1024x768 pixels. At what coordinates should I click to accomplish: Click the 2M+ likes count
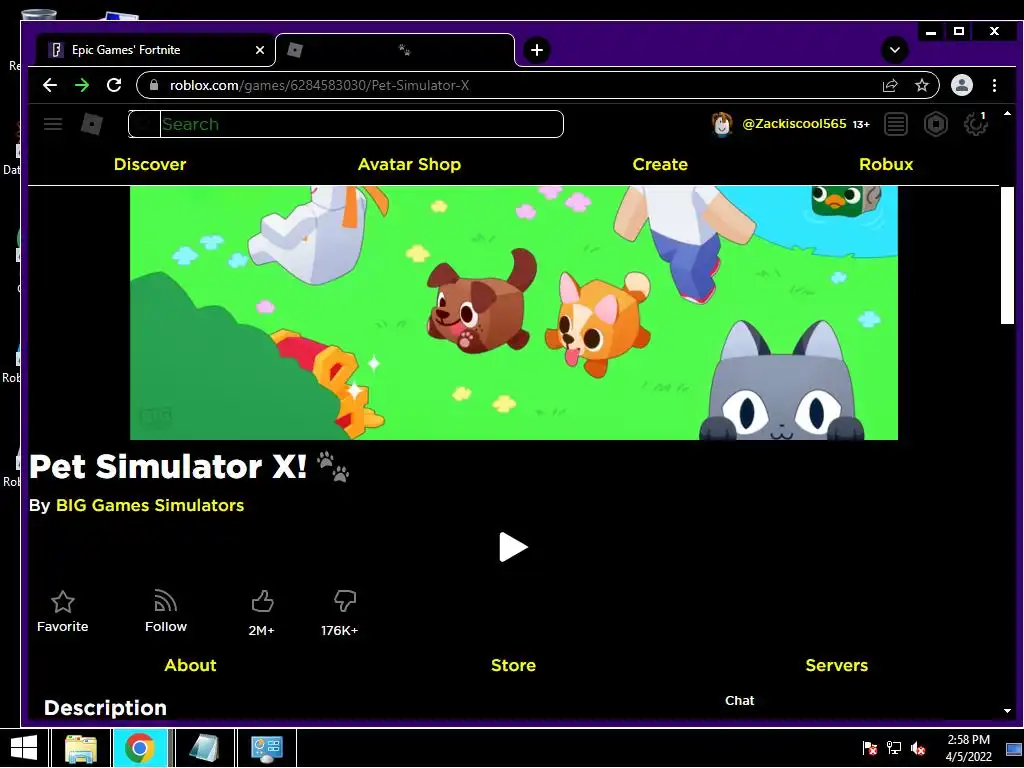point(261,631)
